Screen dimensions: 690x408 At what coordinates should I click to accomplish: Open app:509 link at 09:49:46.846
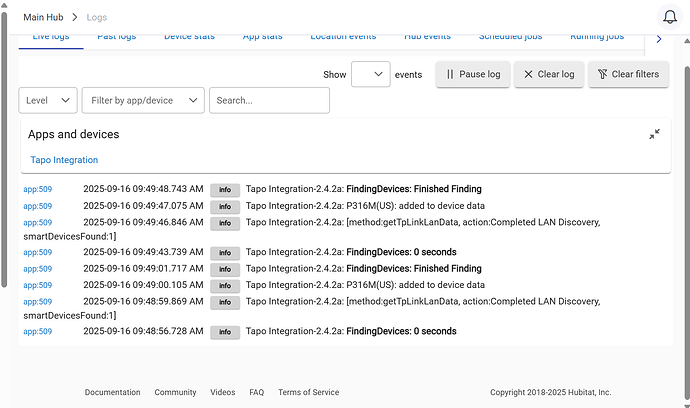point(37,223)
